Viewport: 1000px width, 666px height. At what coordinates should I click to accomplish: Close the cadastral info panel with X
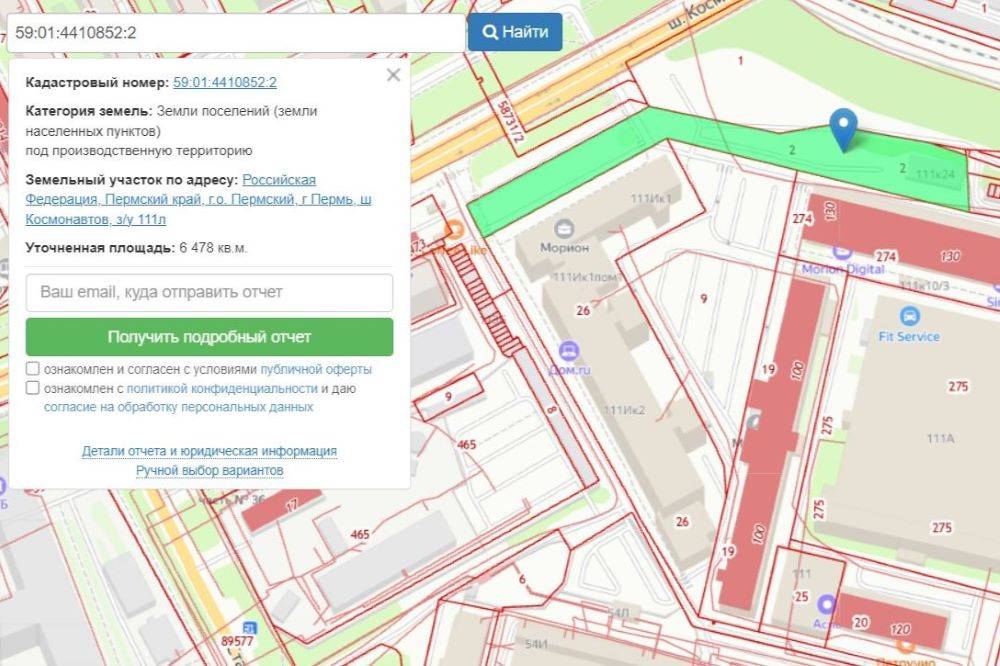click(x=393, y=74)
